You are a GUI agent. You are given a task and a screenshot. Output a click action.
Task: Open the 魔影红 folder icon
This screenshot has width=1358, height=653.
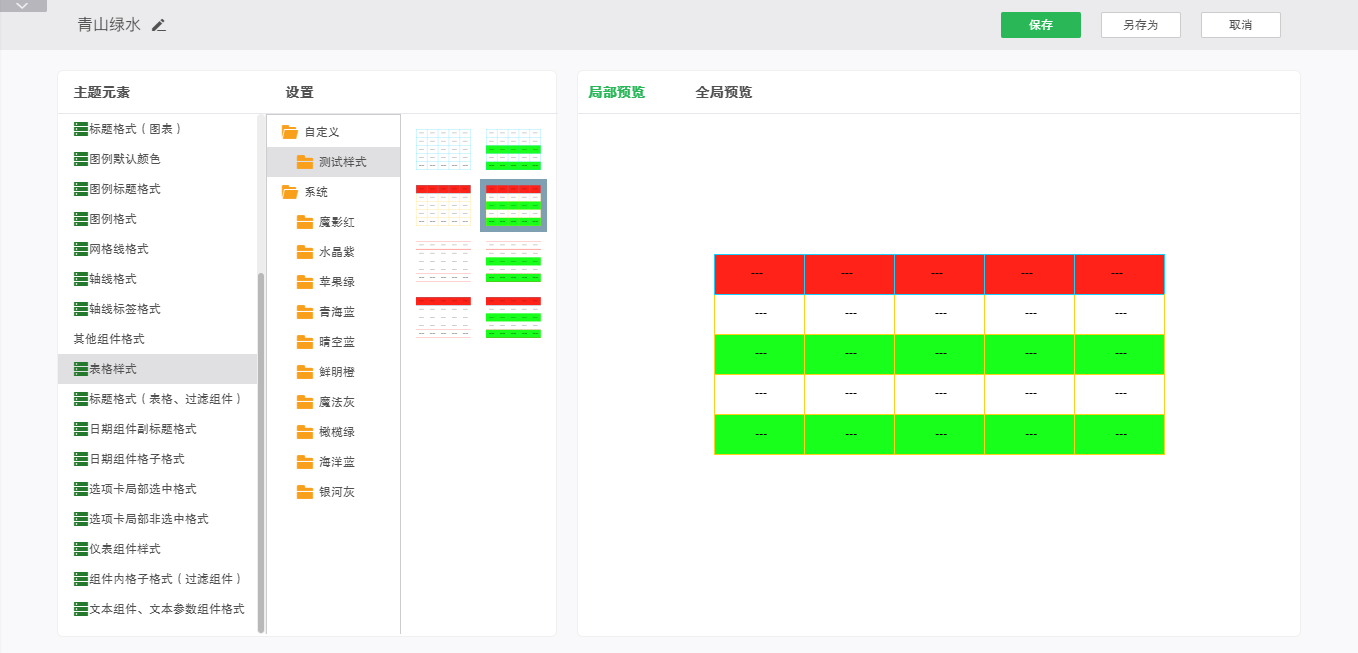pyautogui.click(x=305, y=222)
